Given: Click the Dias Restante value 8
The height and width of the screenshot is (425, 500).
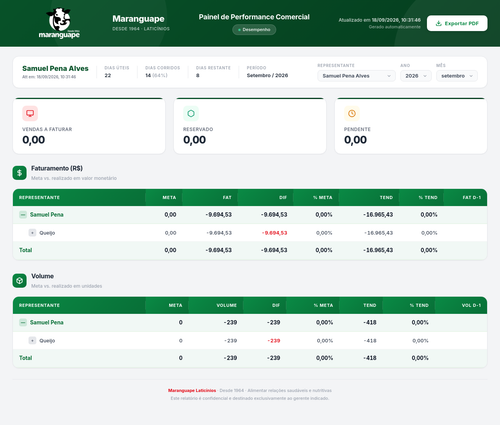Looking at the screenshot, I should (x=198, y=75).
